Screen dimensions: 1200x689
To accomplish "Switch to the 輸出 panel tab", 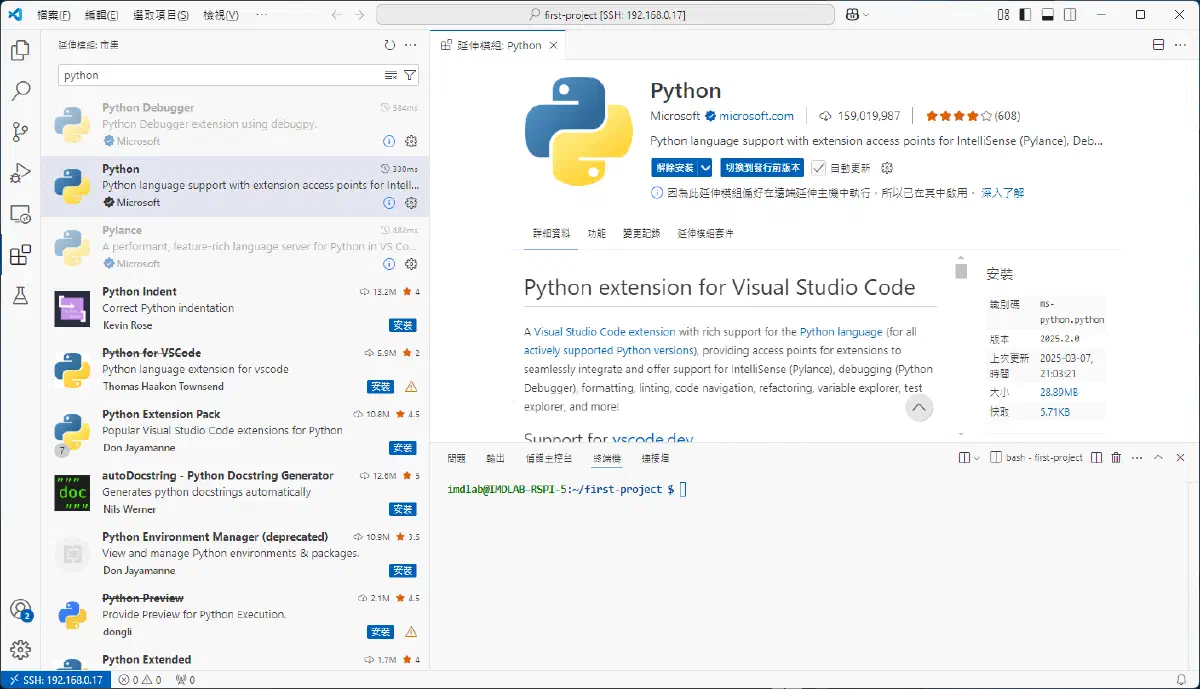I will 495,457.
